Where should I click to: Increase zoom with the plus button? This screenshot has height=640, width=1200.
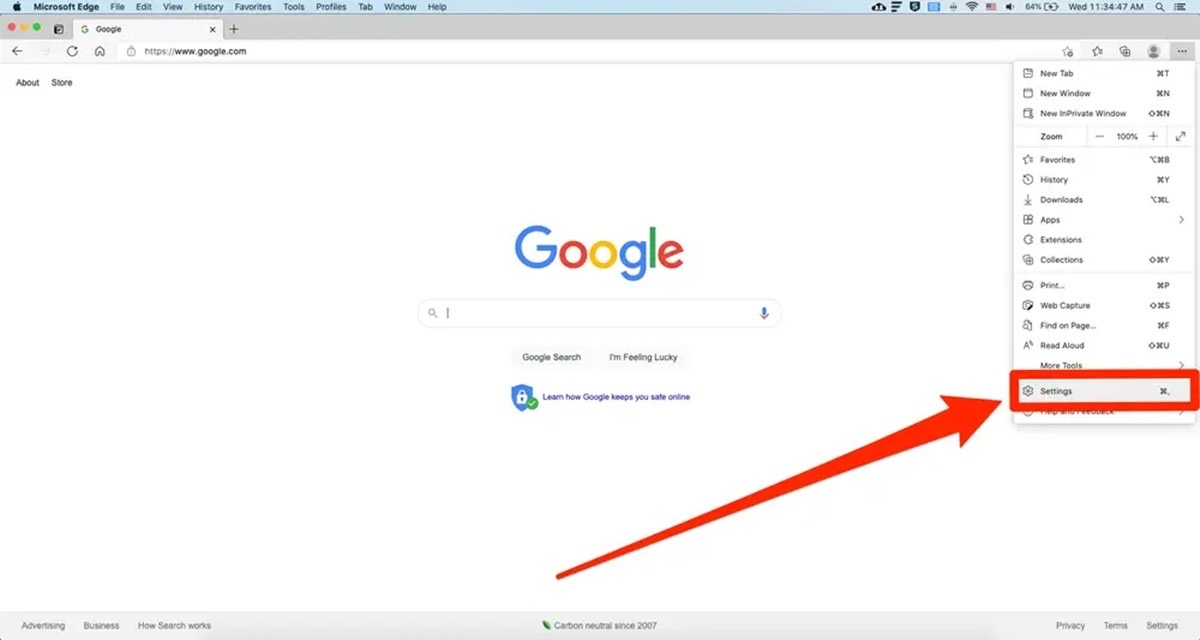pos(1153,136)
